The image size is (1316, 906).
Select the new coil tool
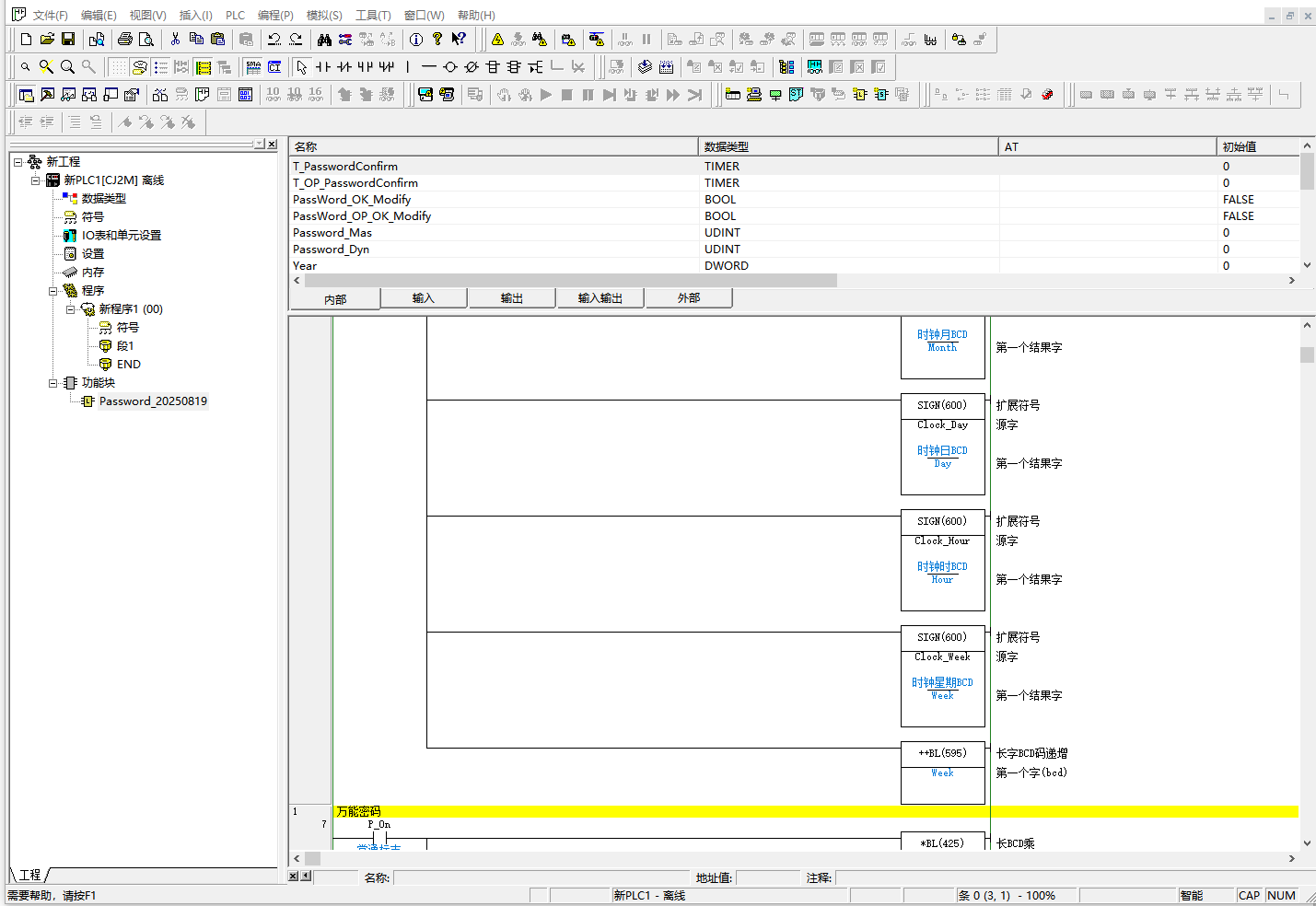tap(450, 67)
